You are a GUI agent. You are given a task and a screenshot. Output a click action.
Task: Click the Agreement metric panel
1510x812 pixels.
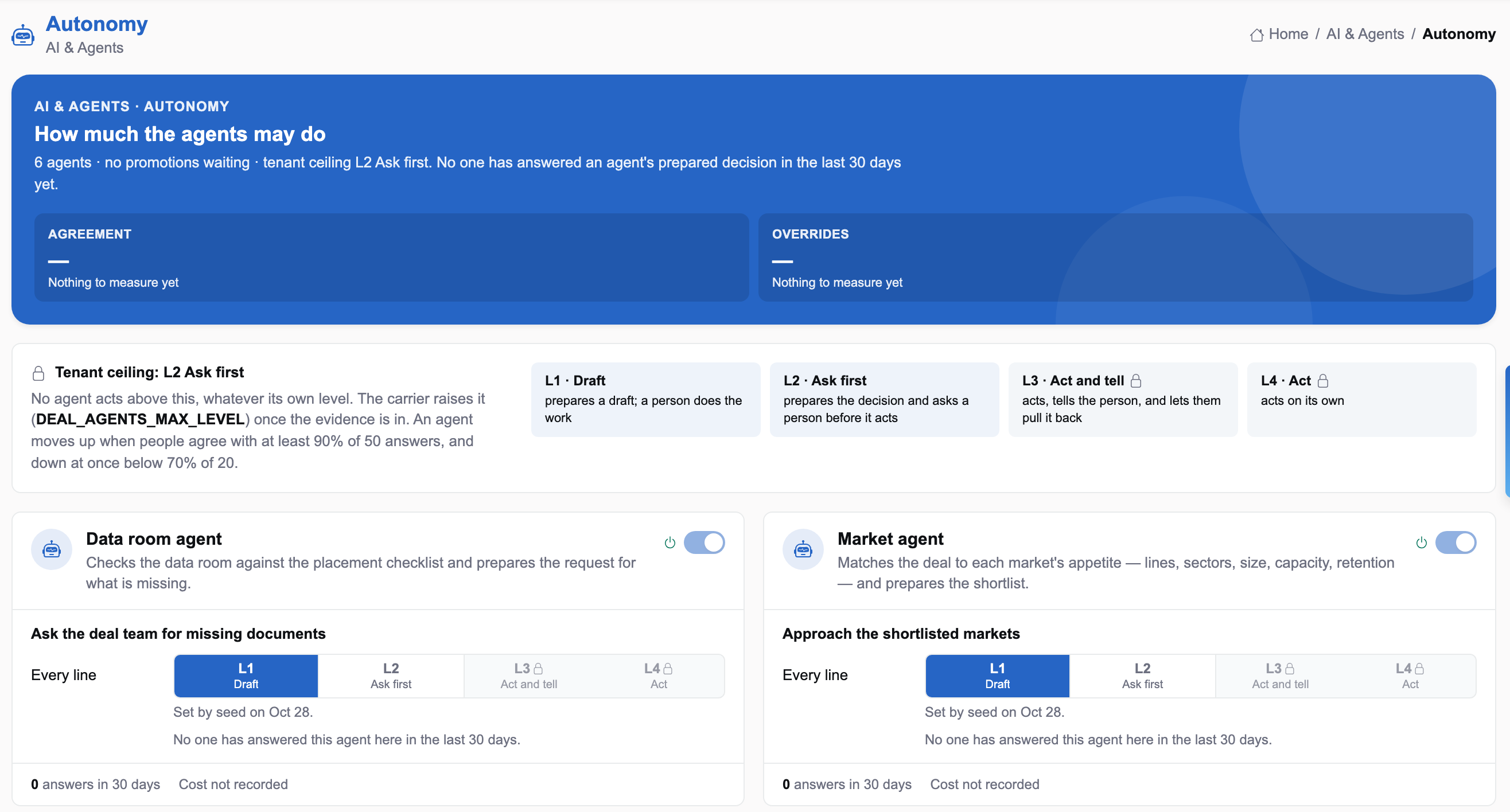pyautogui.click(x=392, y=257)
